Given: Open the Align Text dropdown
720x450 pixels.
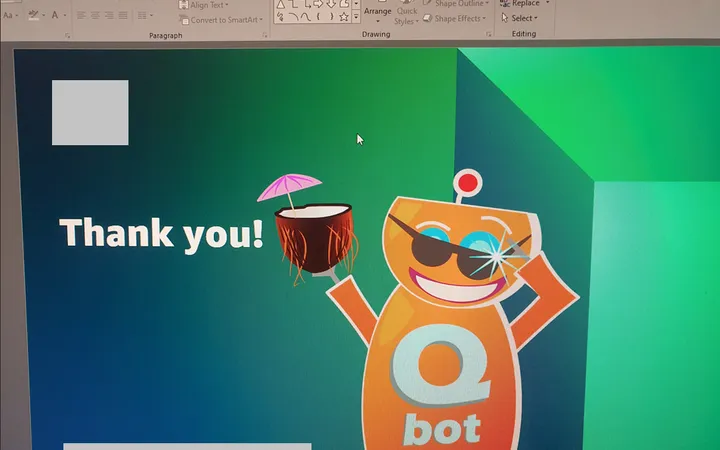Looking at the screenshot, I should [x=203, y=5].
